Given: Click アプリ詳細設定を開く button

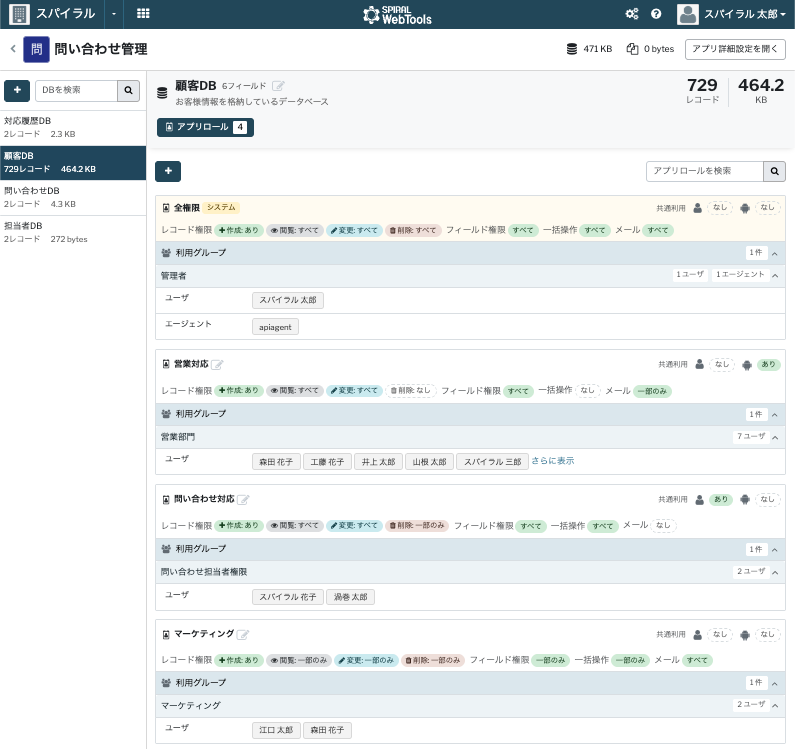Looking at the screenshot, I should [735, 49].
